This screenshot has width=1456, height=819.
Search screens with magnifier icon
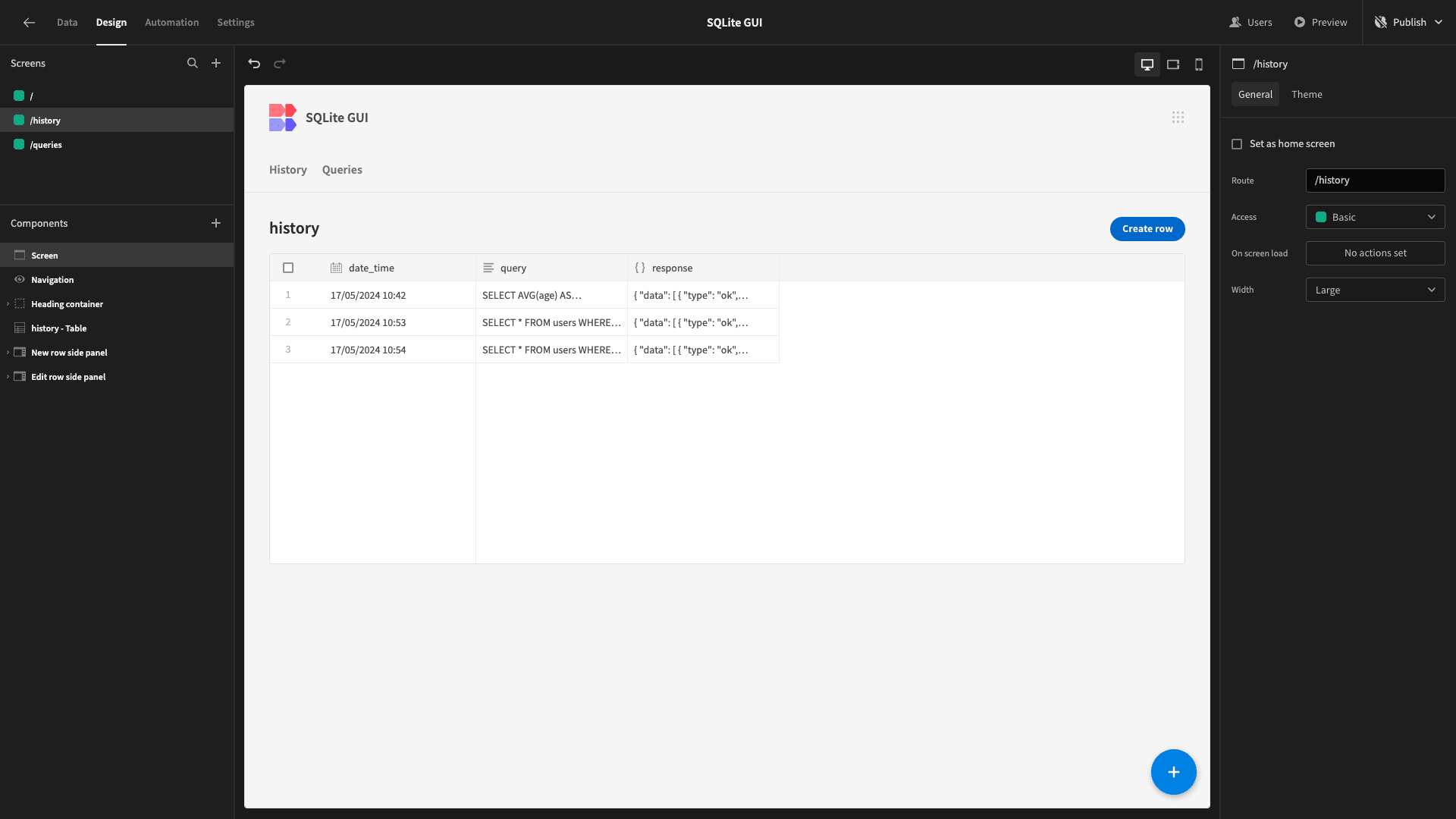point(193,63)
